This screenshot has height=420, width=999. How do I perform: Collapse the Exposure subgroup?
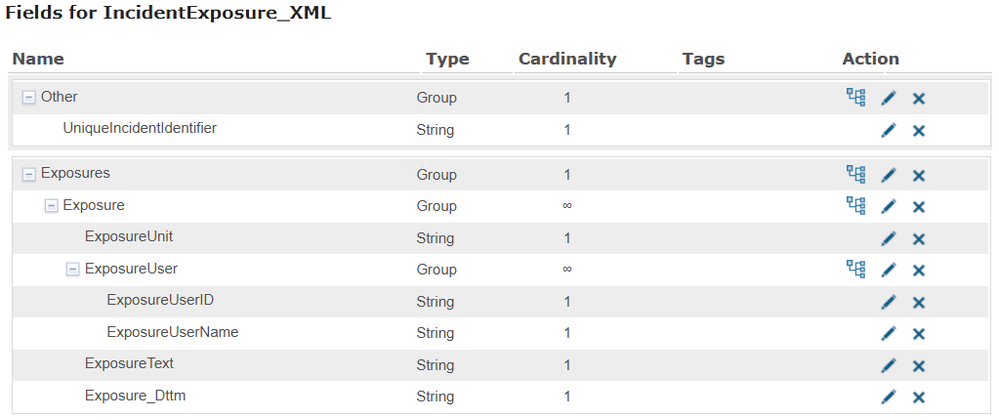[51, 206]
